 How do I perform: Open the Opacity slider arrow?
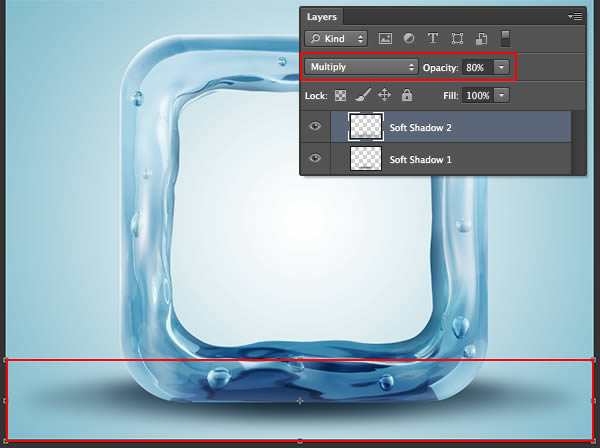[x=501, y=67]
